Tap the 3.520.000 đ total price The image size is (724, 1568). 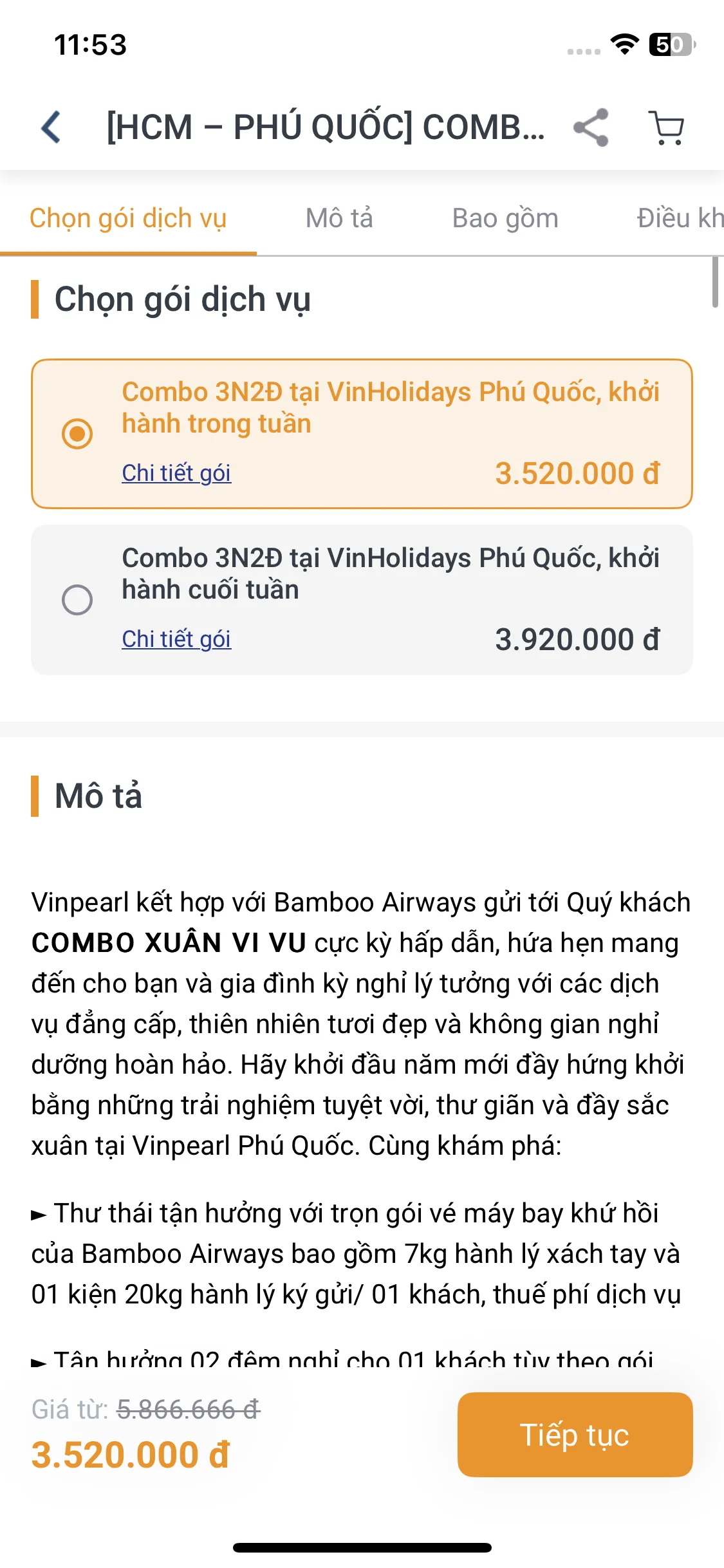pos(131,1455)
